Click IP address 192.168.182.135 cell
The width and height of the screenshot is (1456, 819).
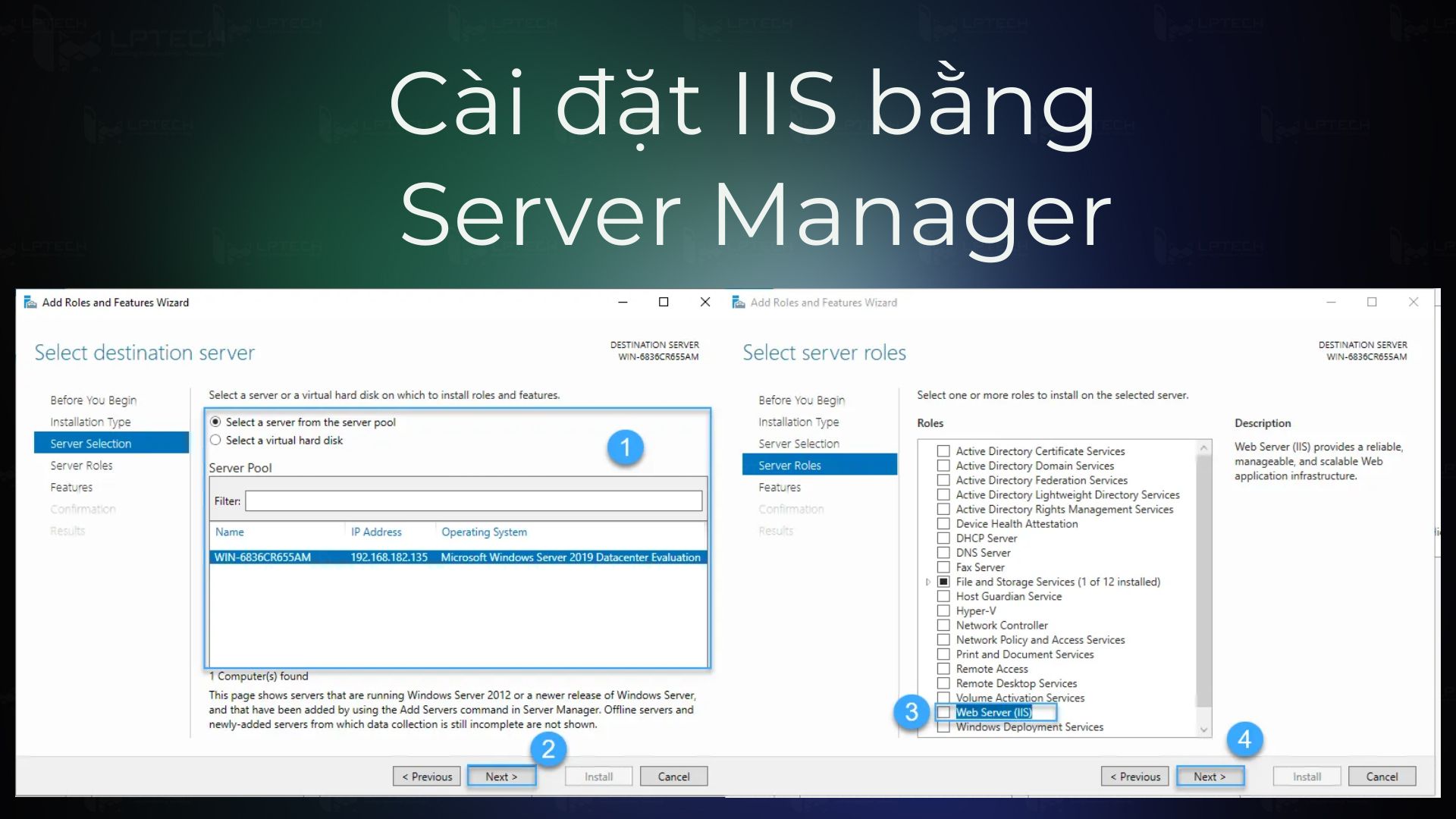[389, 557]
